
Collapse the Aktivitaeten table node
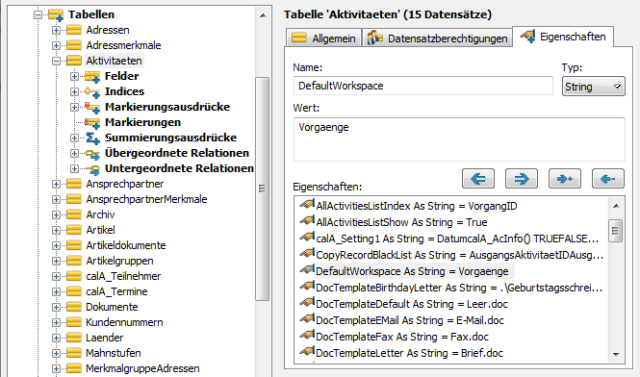(x=56, y=61)
